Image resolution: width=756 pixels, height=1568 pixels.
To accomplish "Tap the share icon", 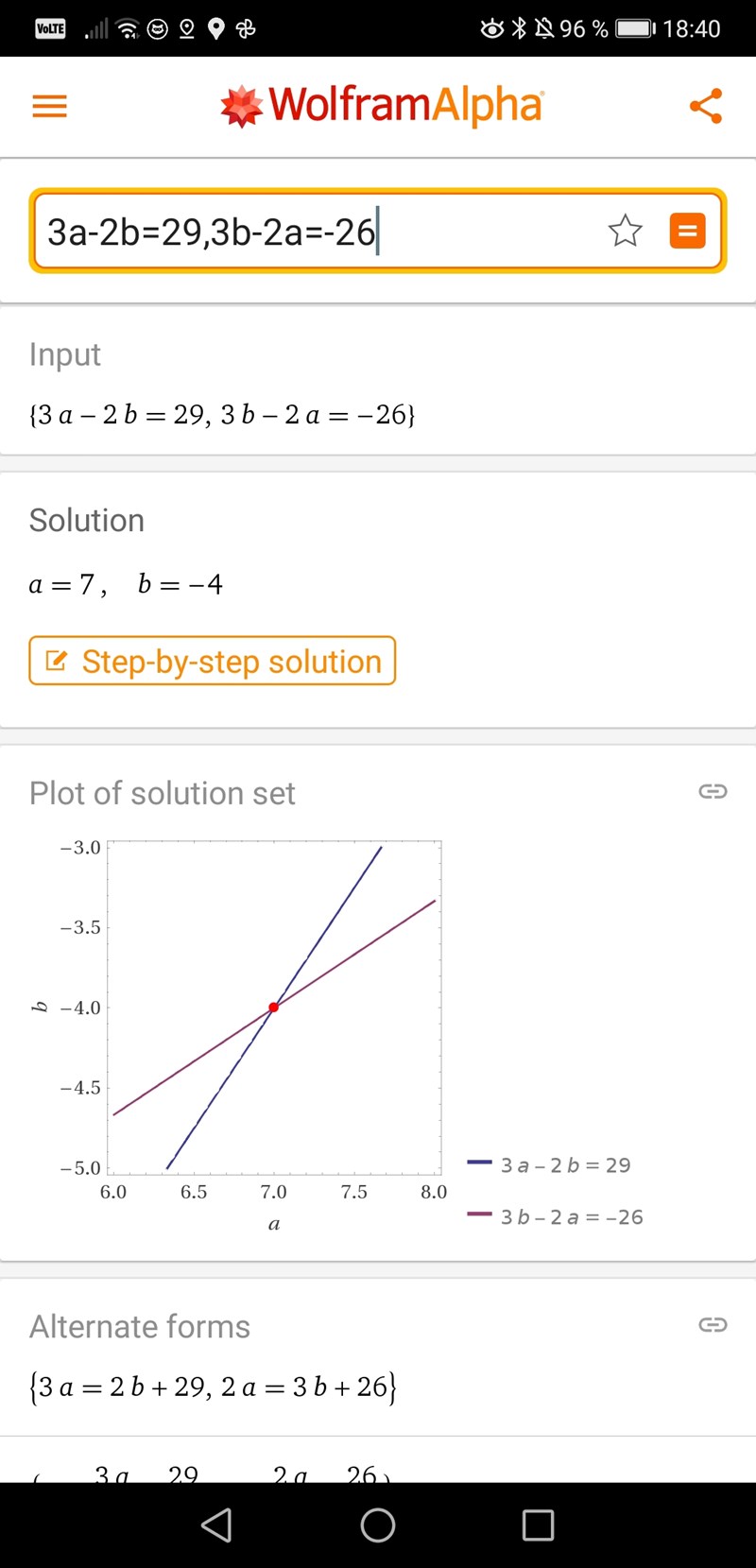I will [x=706, y=106].
